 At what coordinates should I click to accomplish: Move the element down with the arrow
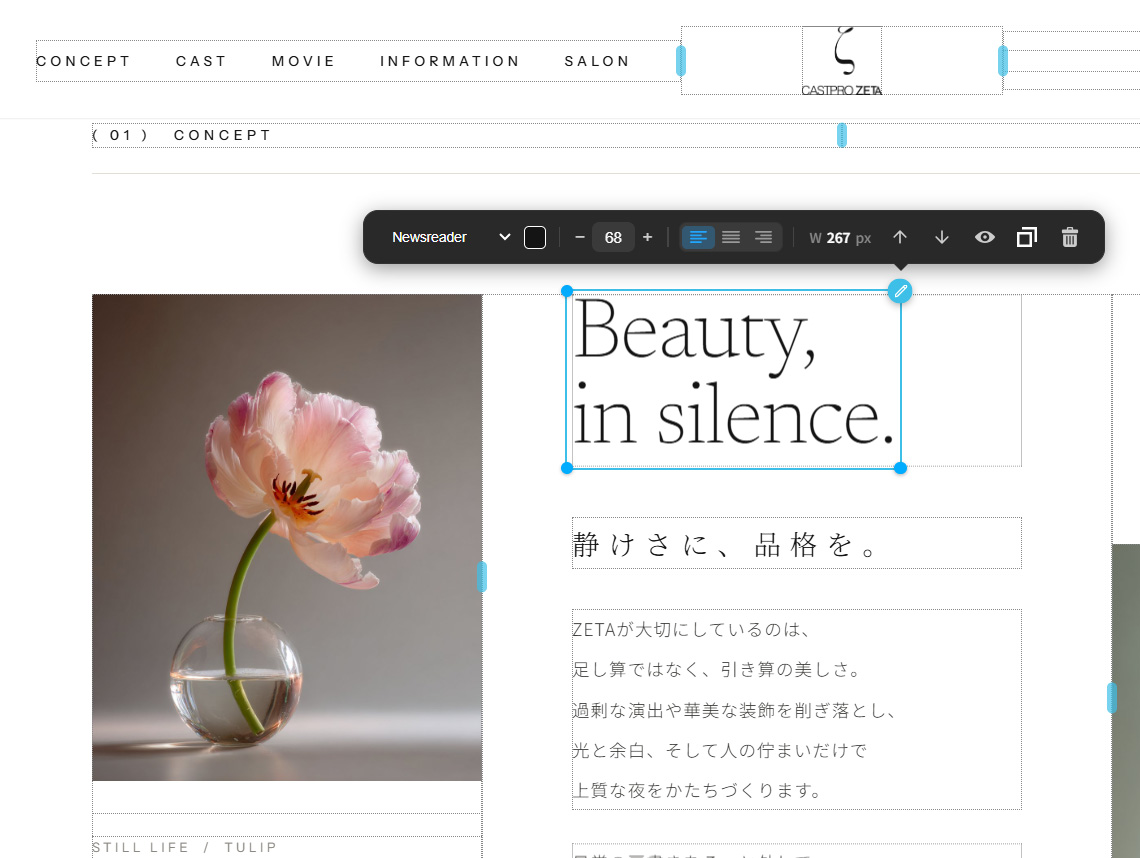(x=942, y=237)
